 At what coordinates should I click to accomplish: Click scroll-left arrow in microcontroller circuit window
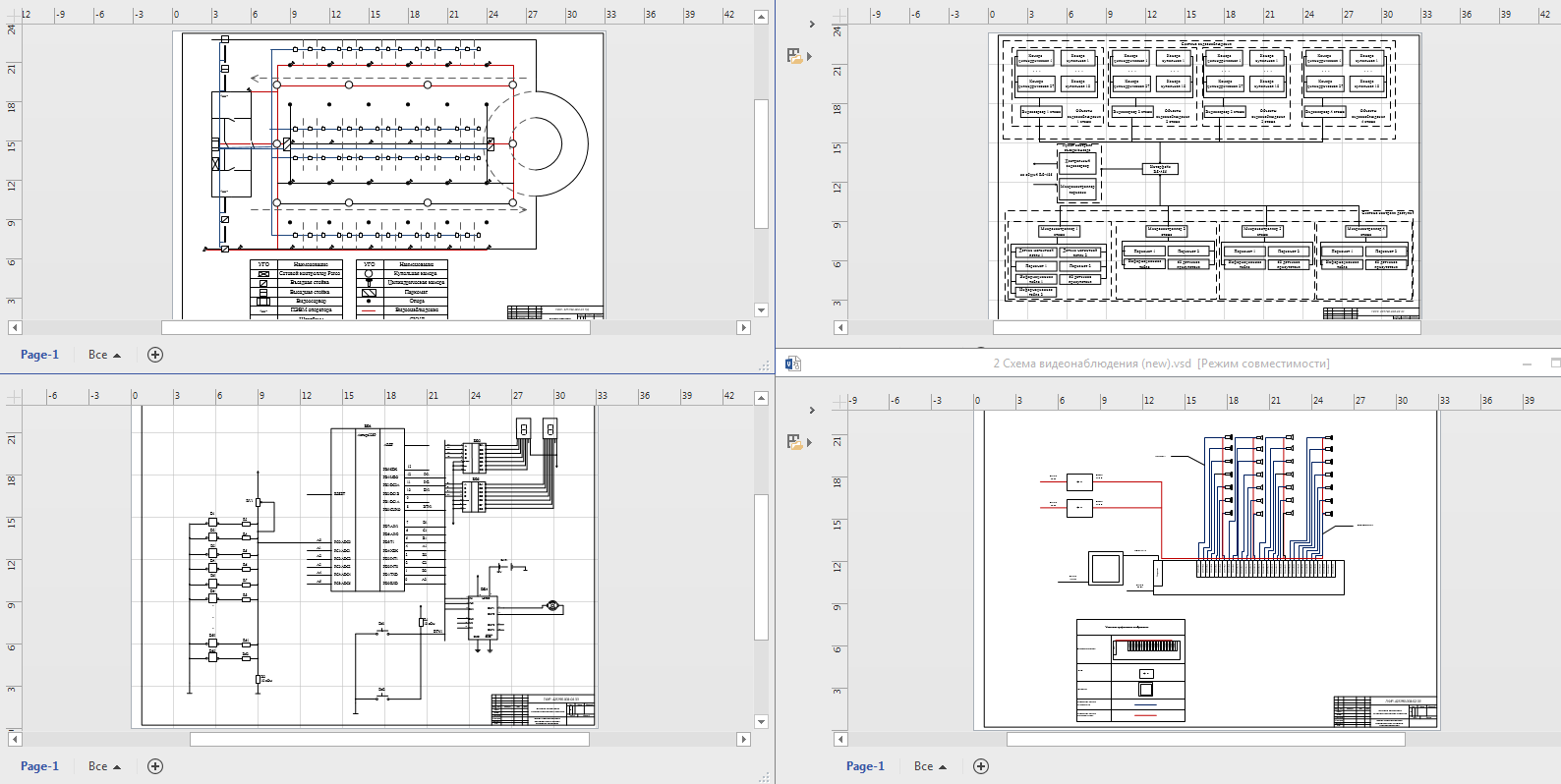pos(14,739)
